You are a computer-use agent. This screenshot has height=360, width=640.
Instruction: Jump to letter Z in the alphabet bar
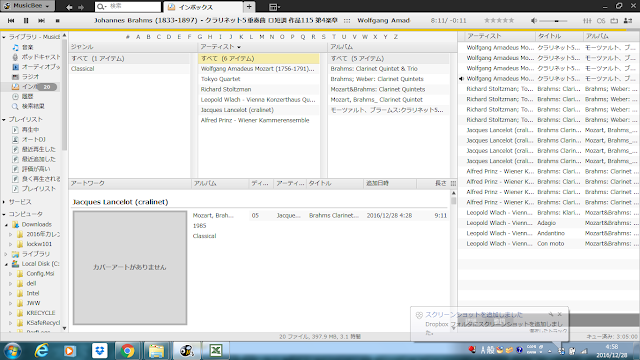[396, 37]
